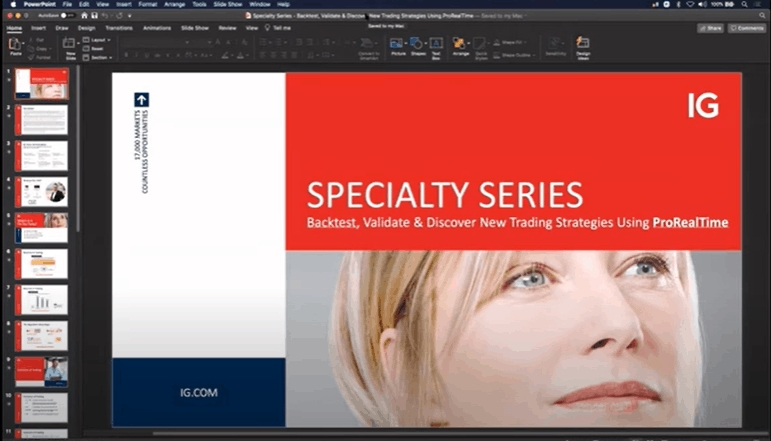The height and width of the screenshot is (441, 771).
Task: Insert a Picture from the ribbon
Action: coord(396,43)
